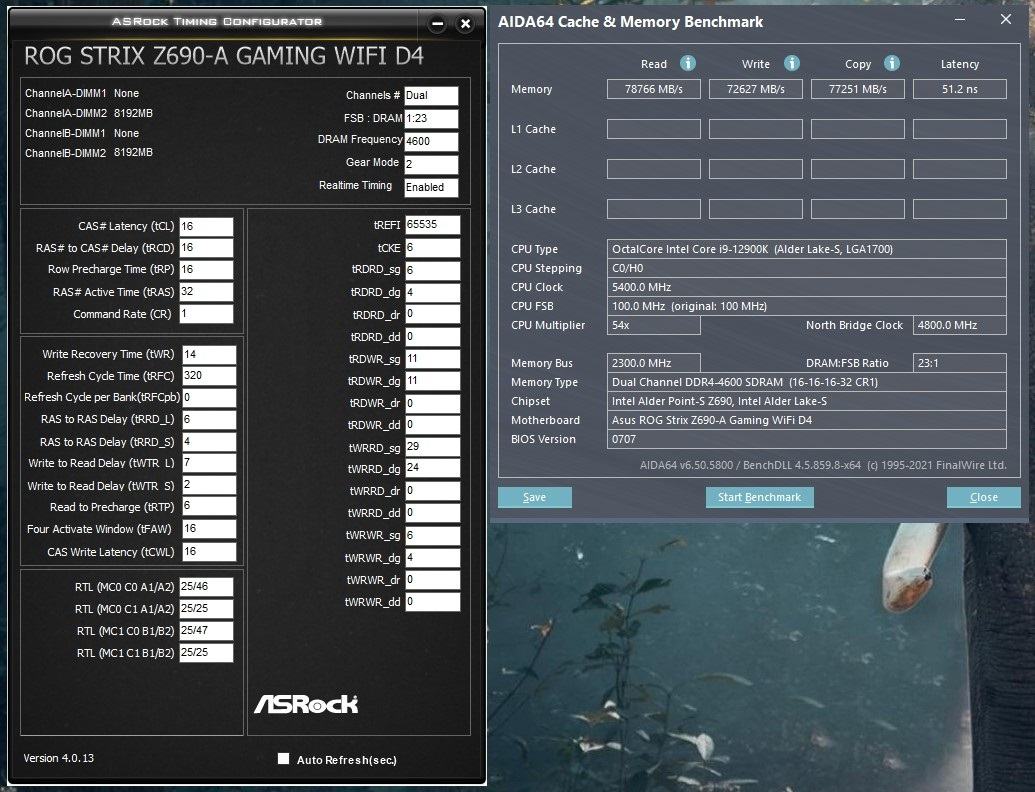Click the tRRD_S value field
The width and height of the screenshot is (1035, 792).
(x=209, y=442)
